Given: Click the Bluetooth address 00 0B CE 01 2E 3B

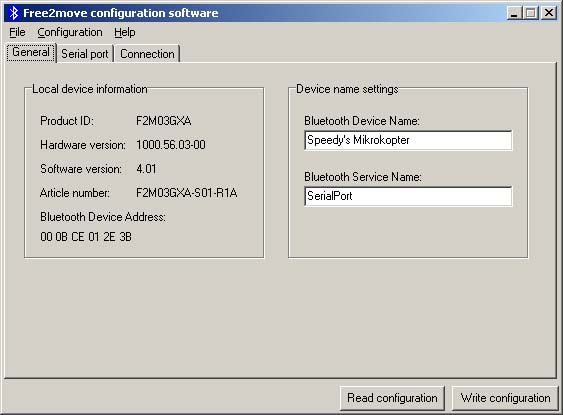Looking at the screenshot, I should coord(86,237).
